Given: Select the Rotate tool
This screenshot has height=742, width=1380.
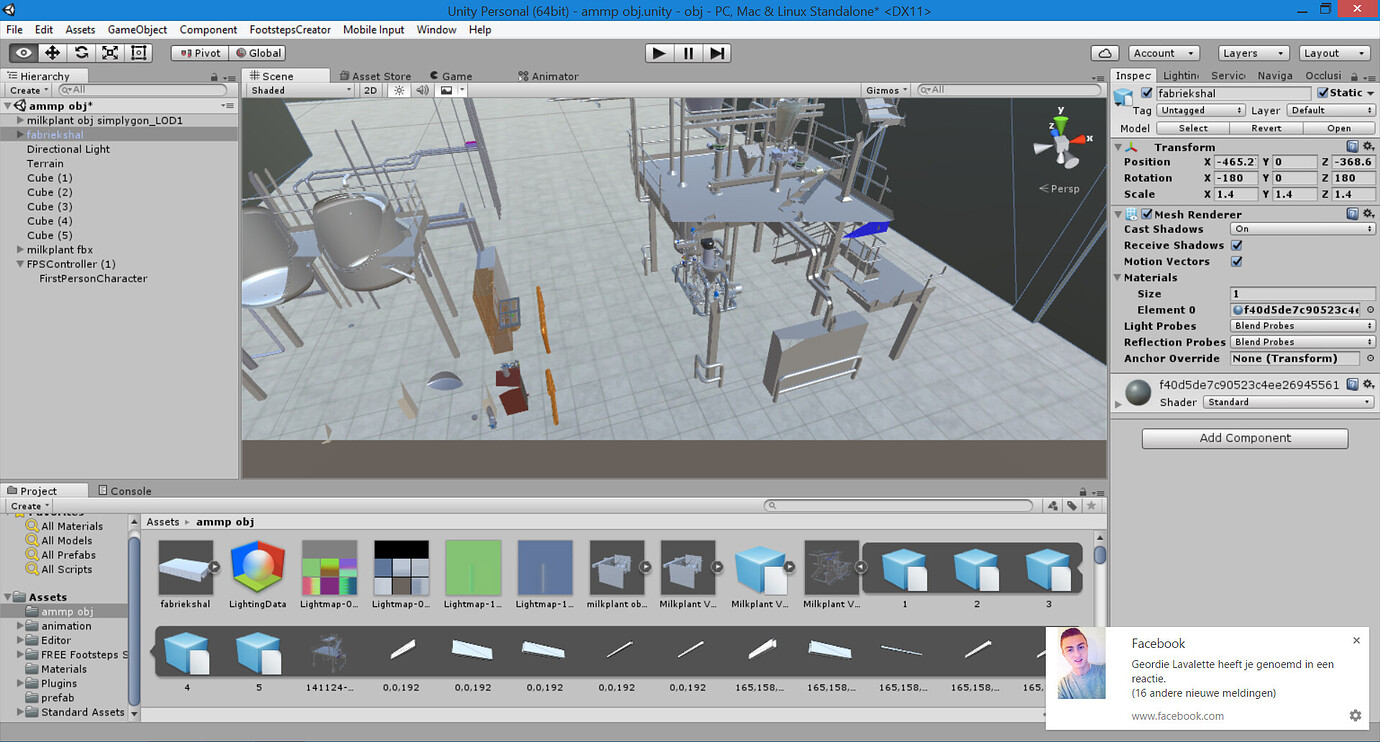Looking at the screenshot, I should [x=79, y=52].
